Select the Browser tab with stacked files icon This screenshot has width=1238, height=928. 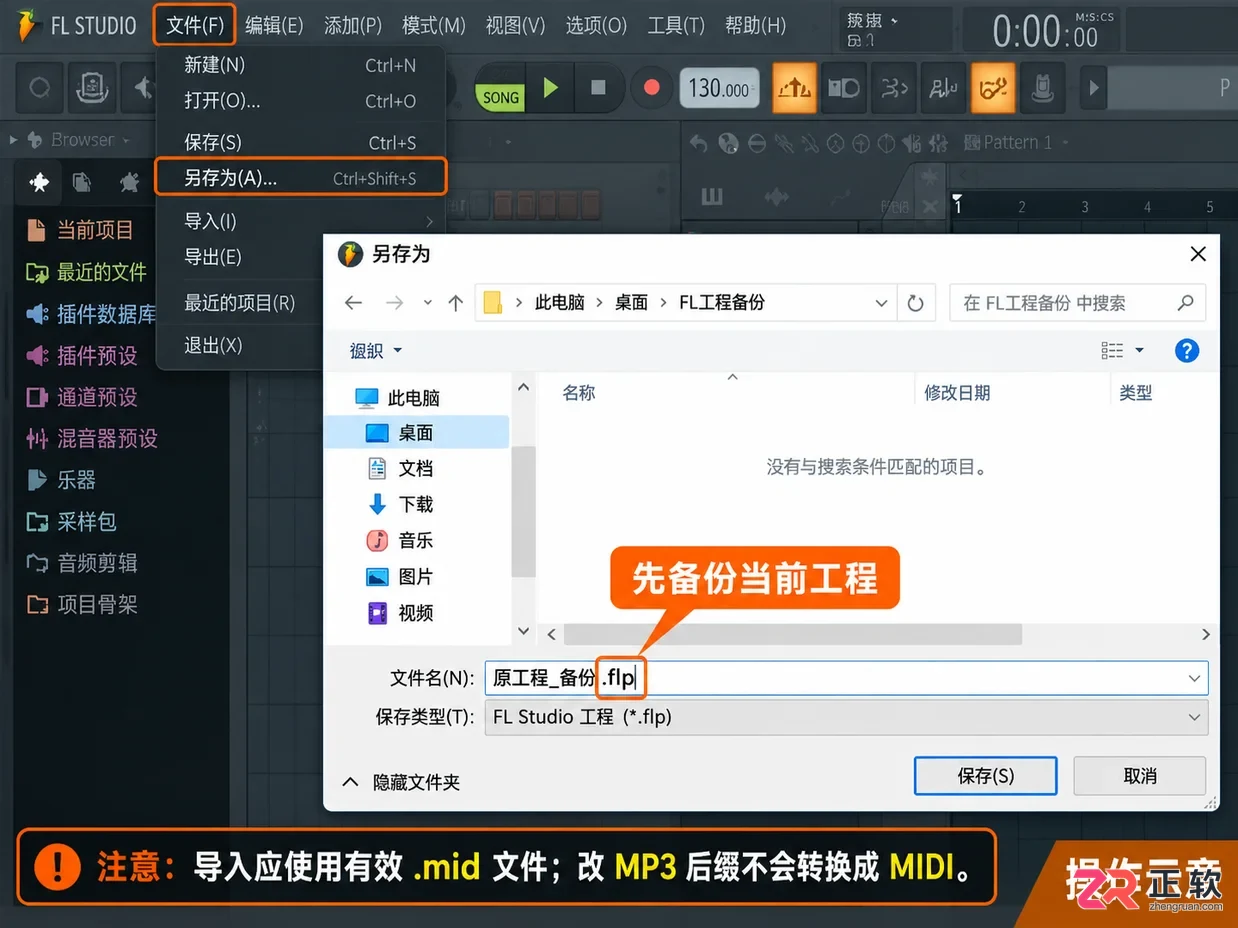point(82,182)
